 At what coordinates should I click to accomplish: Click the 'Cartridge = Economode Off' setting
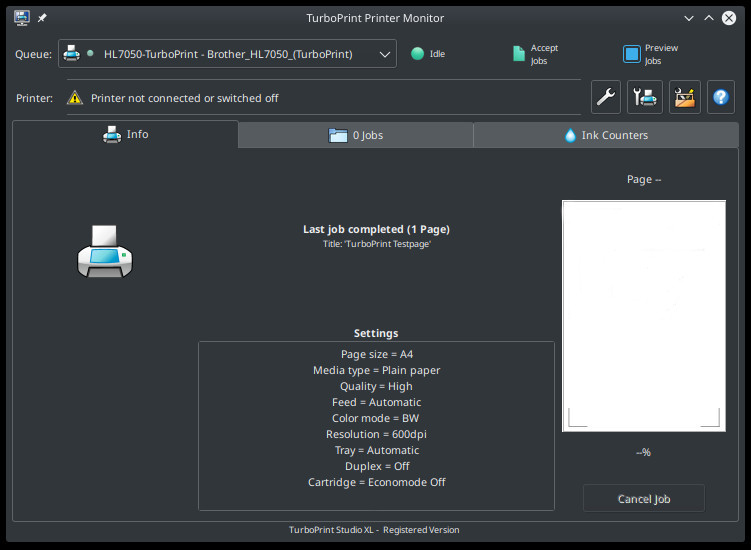point(376,482)
